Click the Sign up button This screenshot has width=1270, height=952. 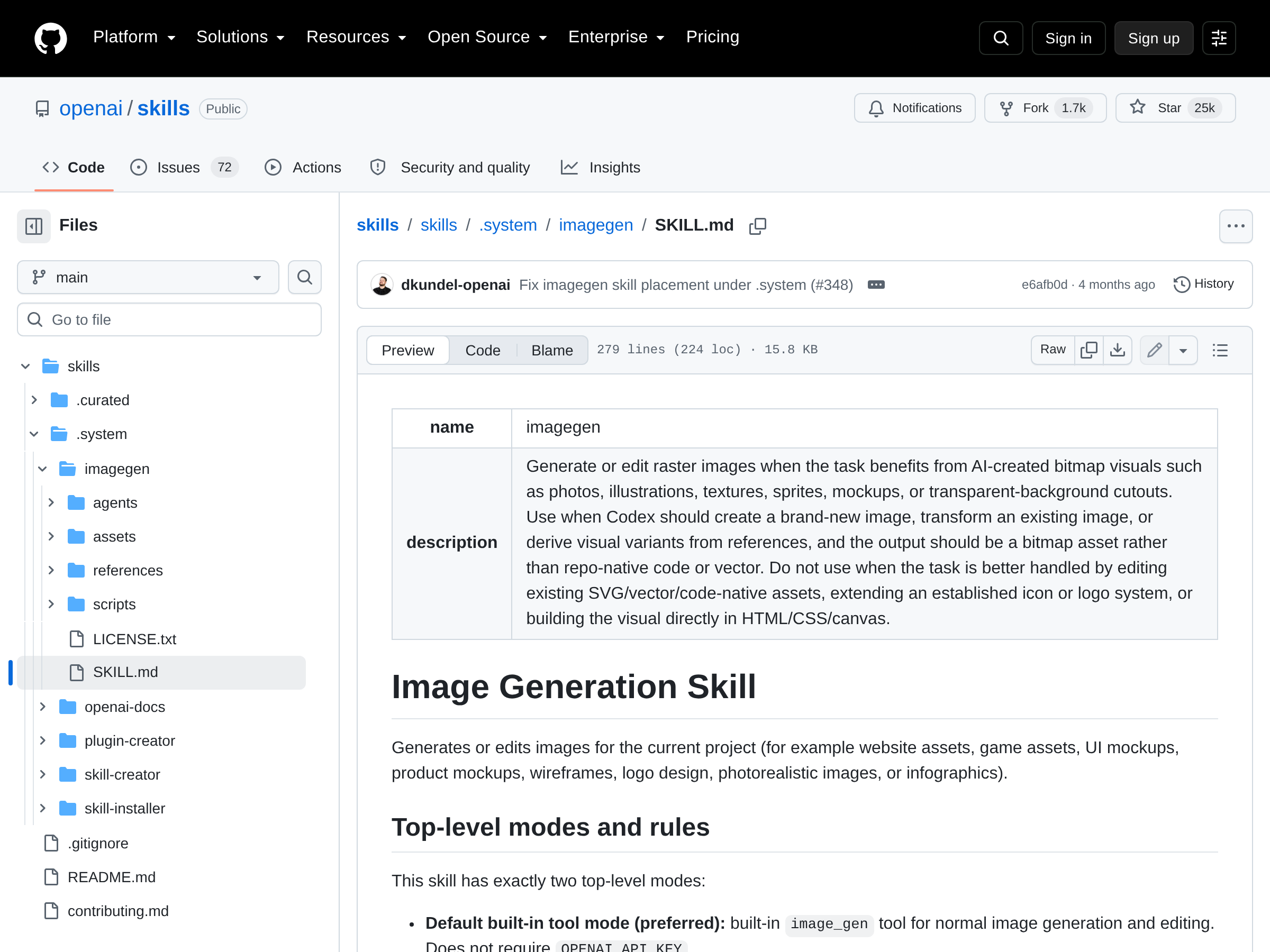click(x=1154, y=39)
